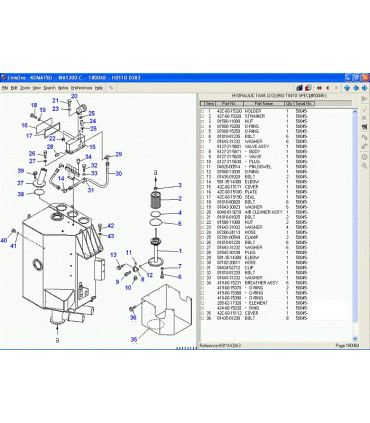Sort by the Item column header
The width and height of the screenshot is (370, 423).
point(210,104)
